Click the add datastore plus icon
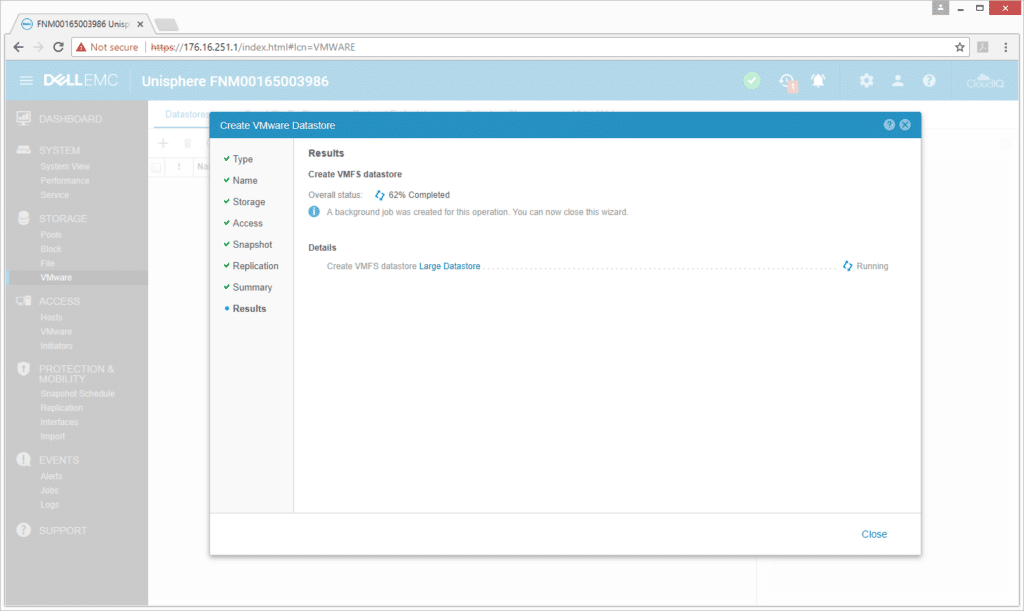The height and width of the screenshot is (611, 1024). click(163, 143)
